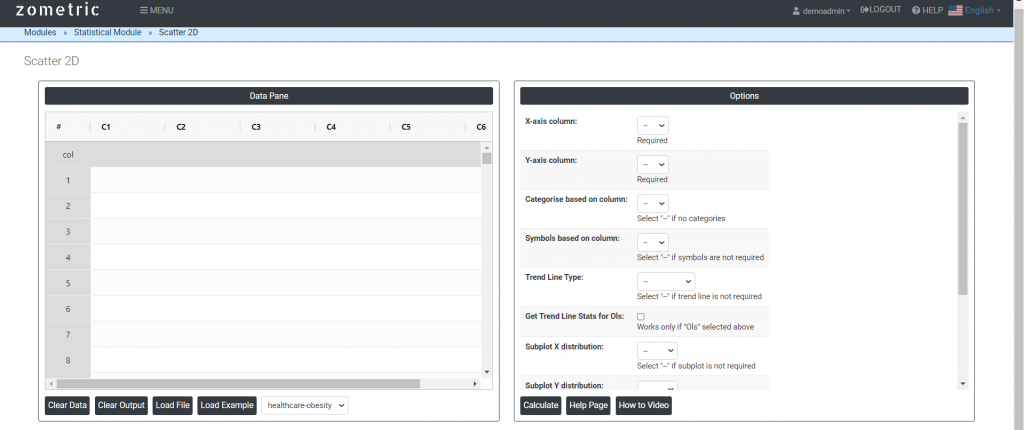
Task: Enable Get Trend Line Stats checkbox
Action: click(x=641, y=317)
